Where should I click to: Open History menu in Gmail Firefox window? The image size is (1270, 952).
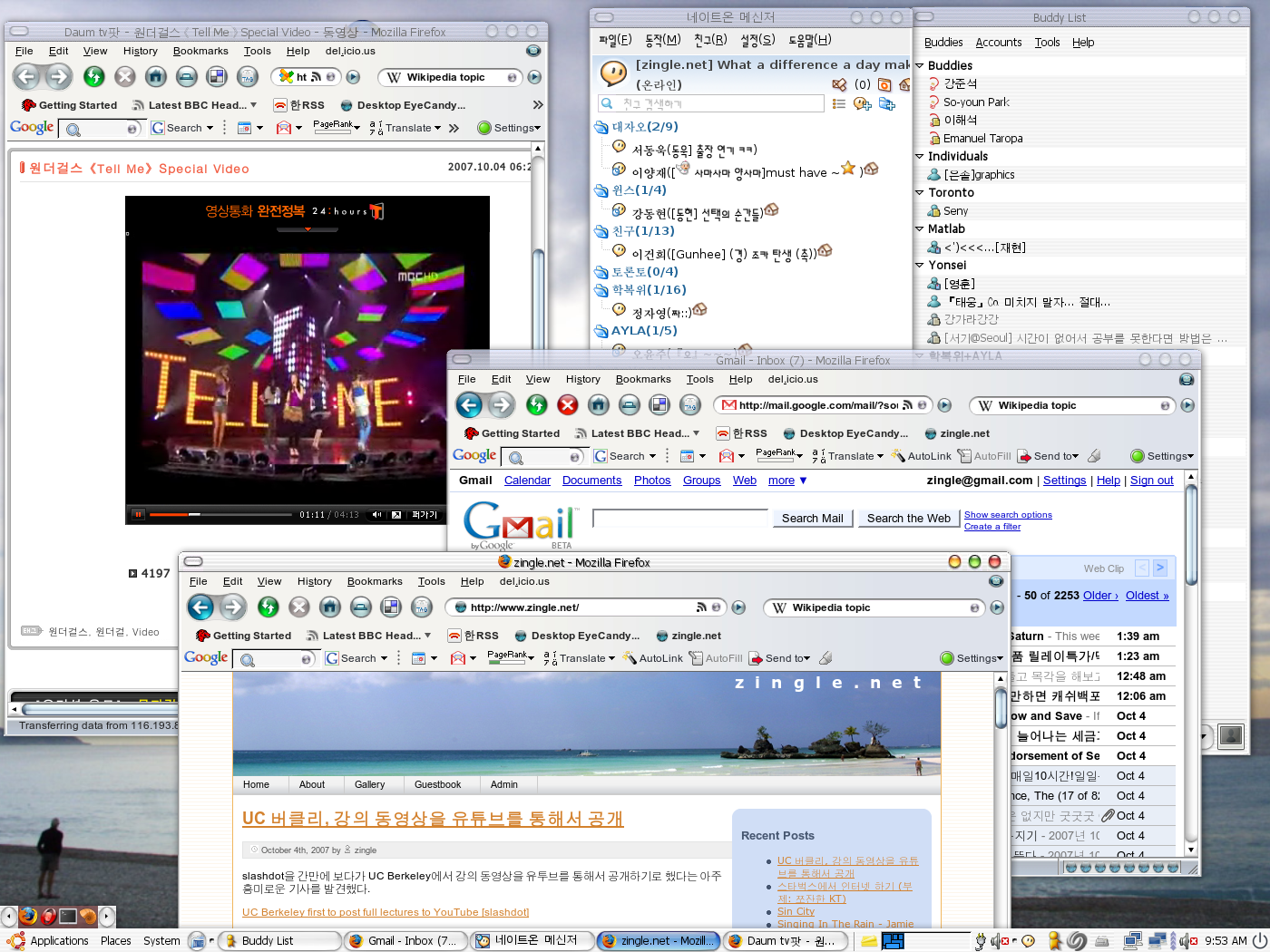pyautogui.click(x=583, y=379)
